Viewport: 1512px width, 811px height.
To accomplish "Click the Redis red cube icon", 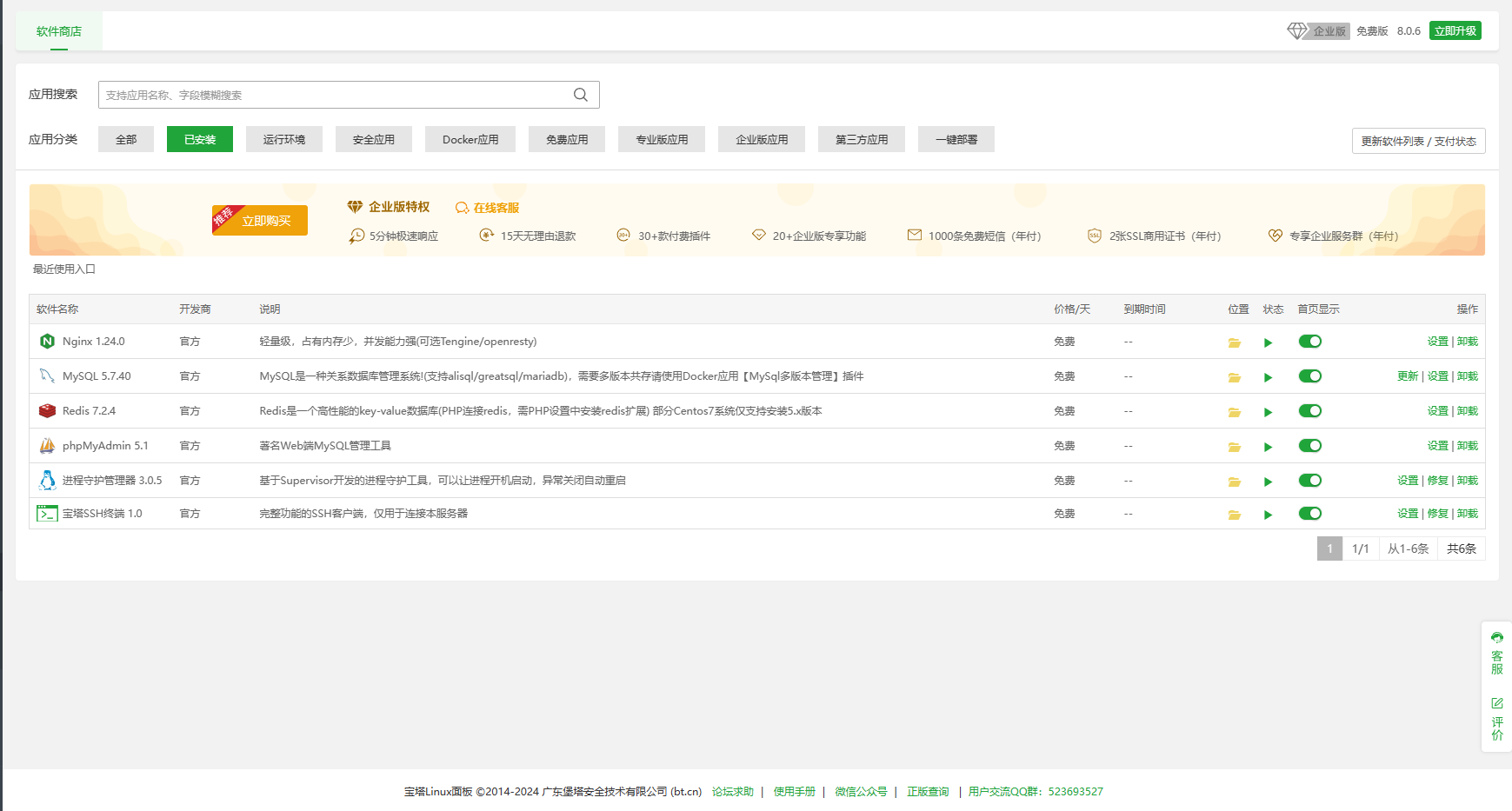I will (x=47, y=411).
